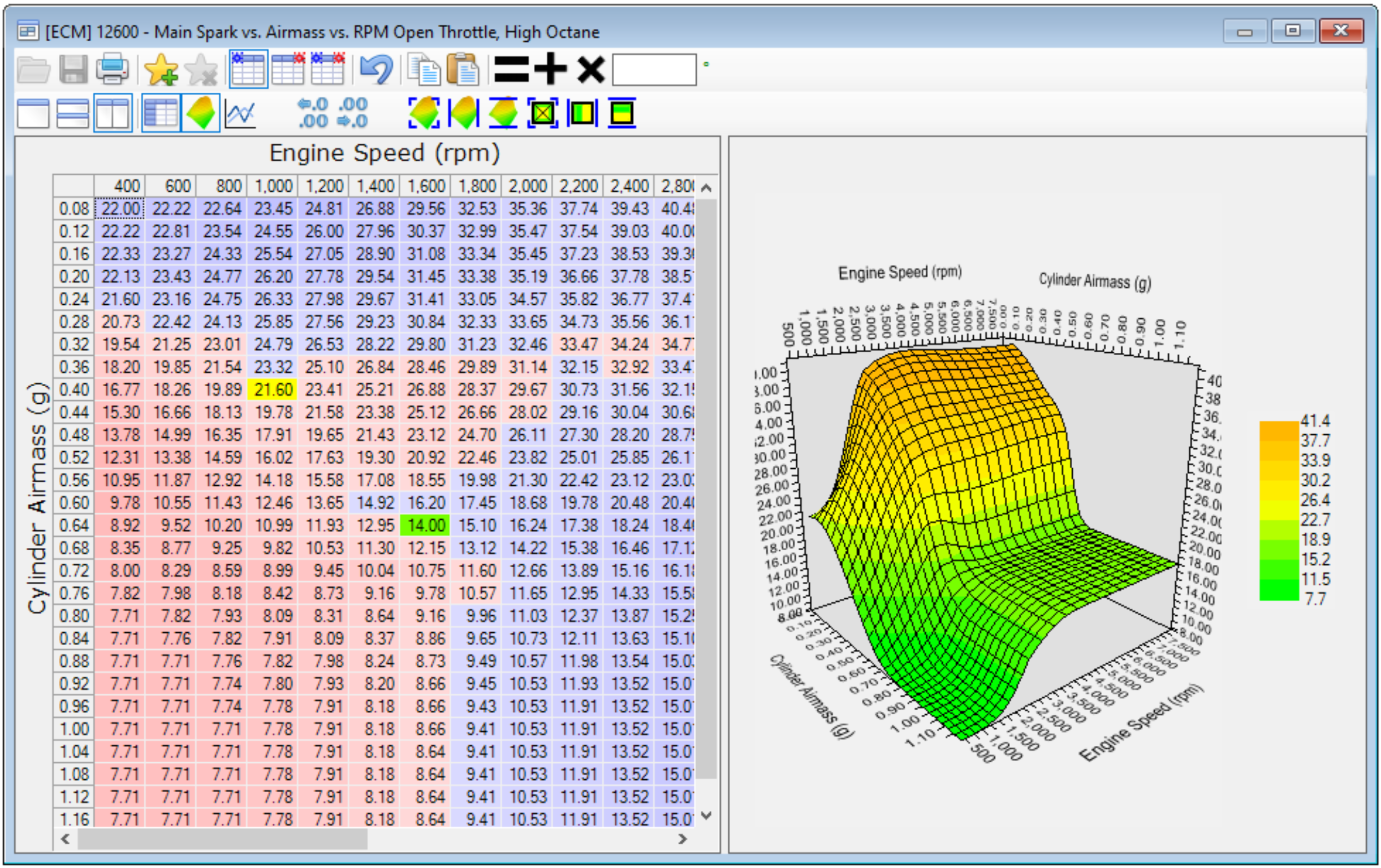Copy the selected cell value
The height and width of the screenshot is (868, 1381).
(424, 70)
